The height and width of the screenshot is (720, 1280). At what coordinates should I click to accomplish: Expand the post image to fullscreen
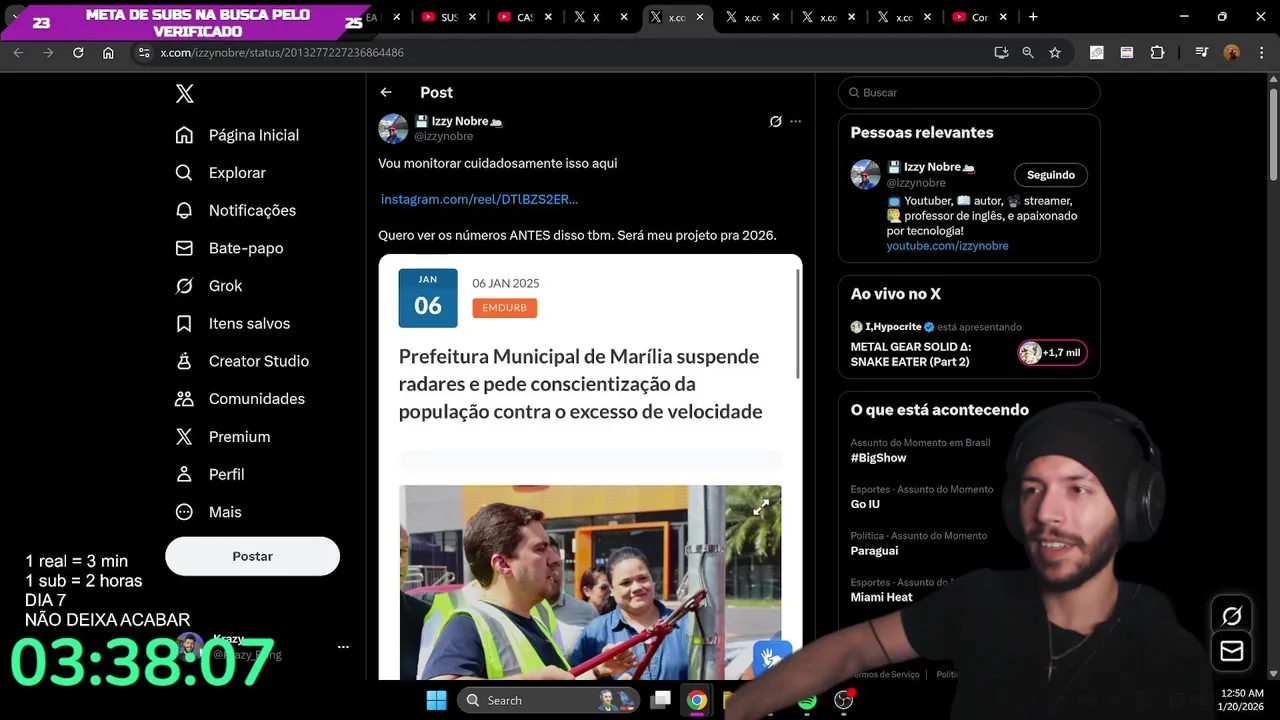(761, 508)
